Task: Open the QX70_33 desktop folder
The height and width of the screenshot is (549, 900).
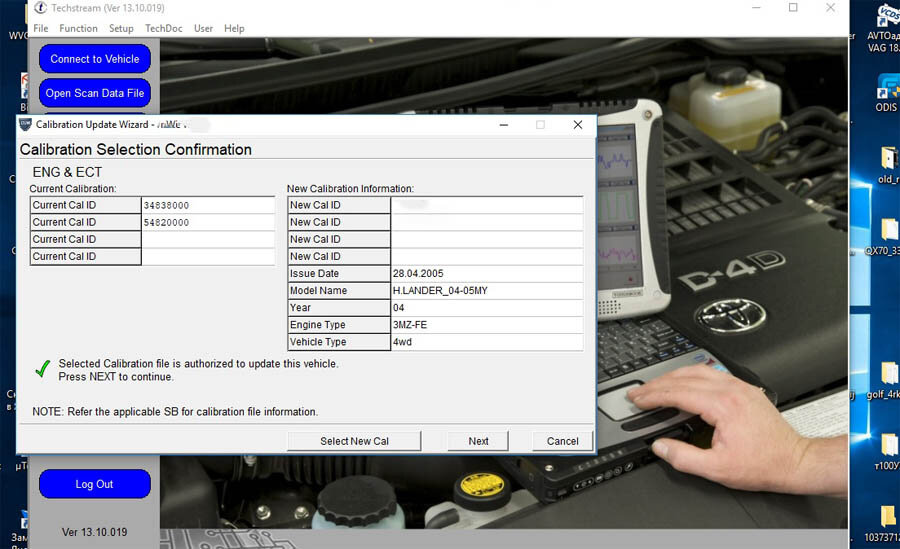Action: 884,237
